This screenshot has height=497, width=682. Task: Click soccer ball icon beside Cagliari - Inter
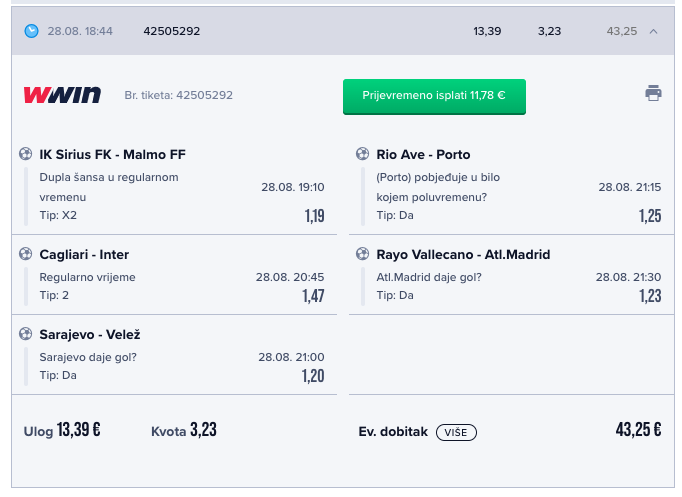click(26, 254)
